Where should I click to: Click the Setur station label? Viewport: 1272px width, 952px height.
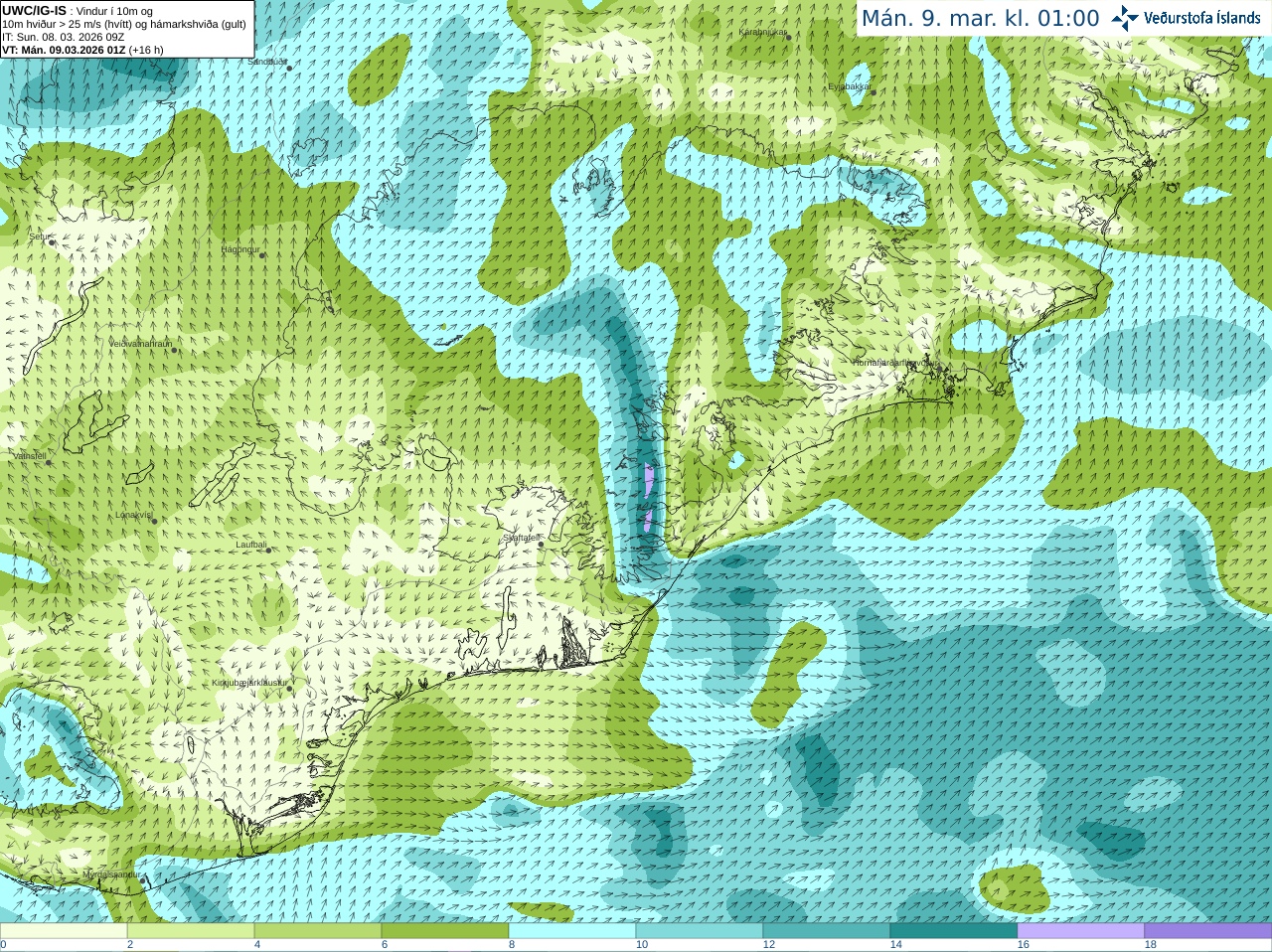pos(39,237)
